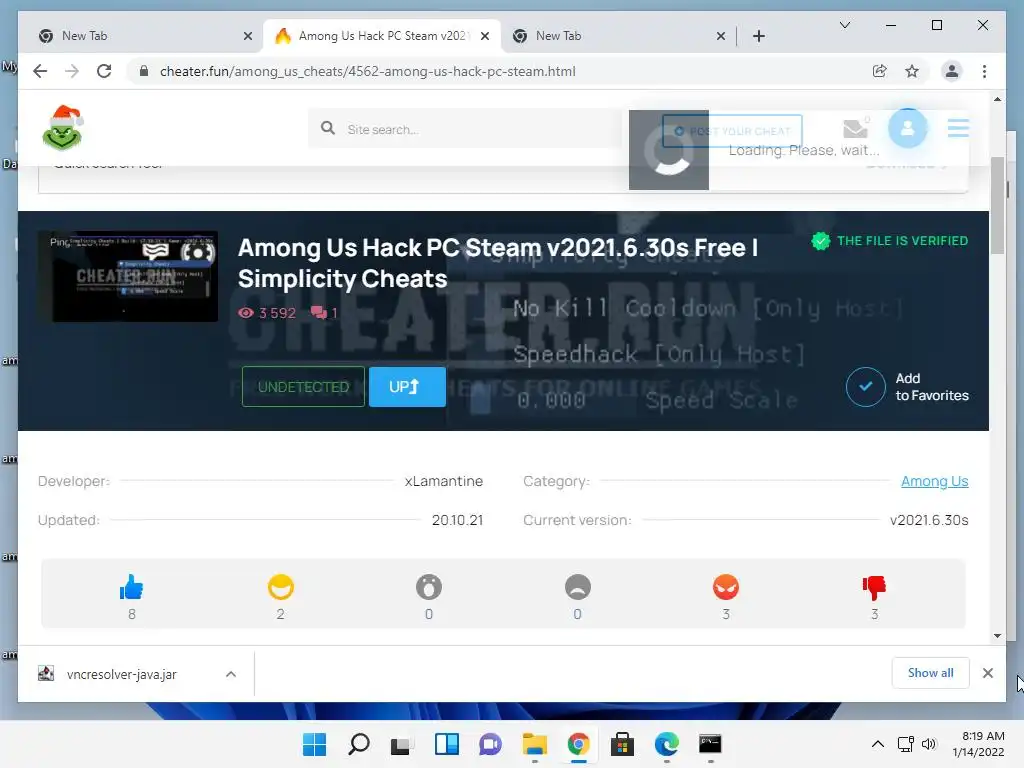Click the file verified check badge
The image size is (1024, 768).
coord(820,241)
